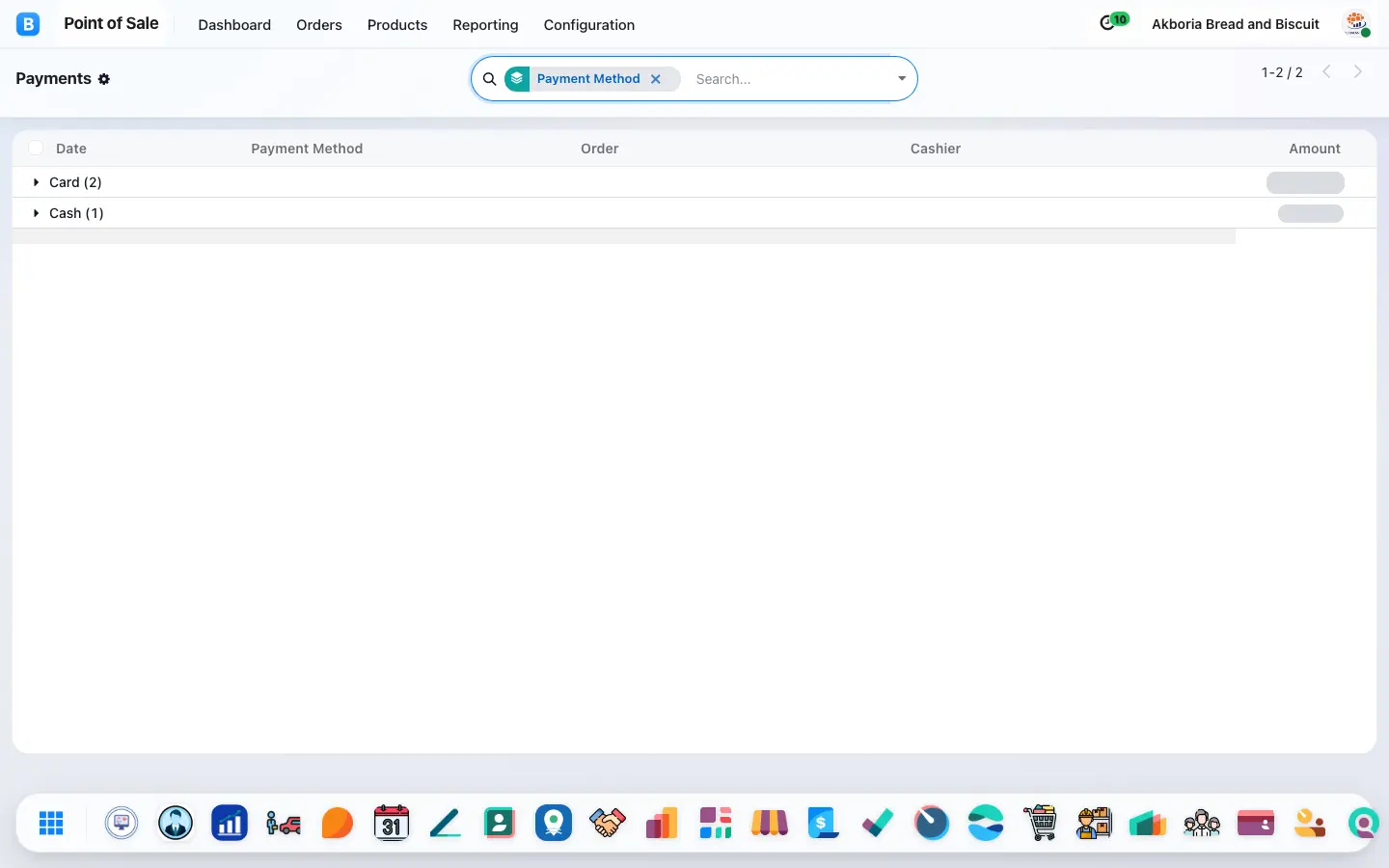
Task: Open the blue map pin dock icon
Action: [x=554, y=823]
